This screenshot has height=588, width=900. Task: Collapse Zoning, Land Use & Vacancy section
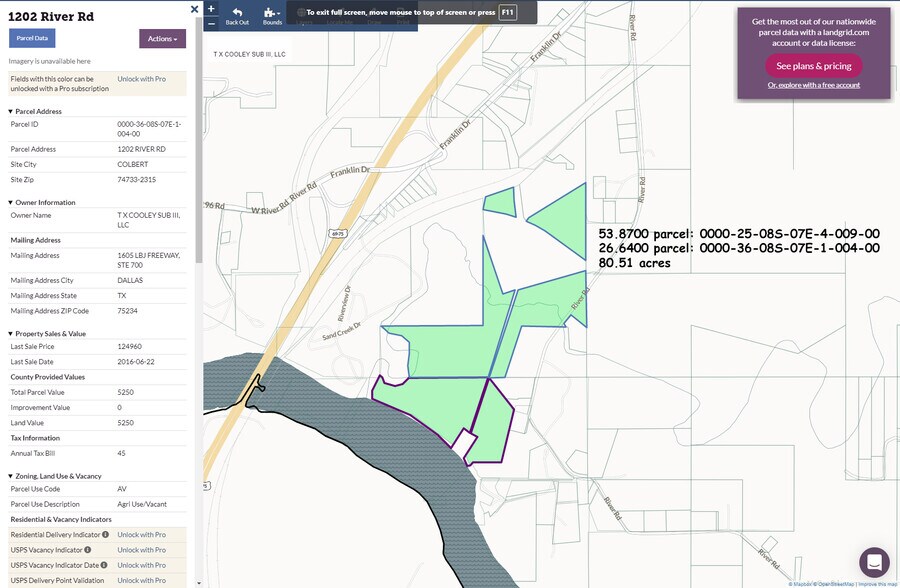[x=11, y=476]
